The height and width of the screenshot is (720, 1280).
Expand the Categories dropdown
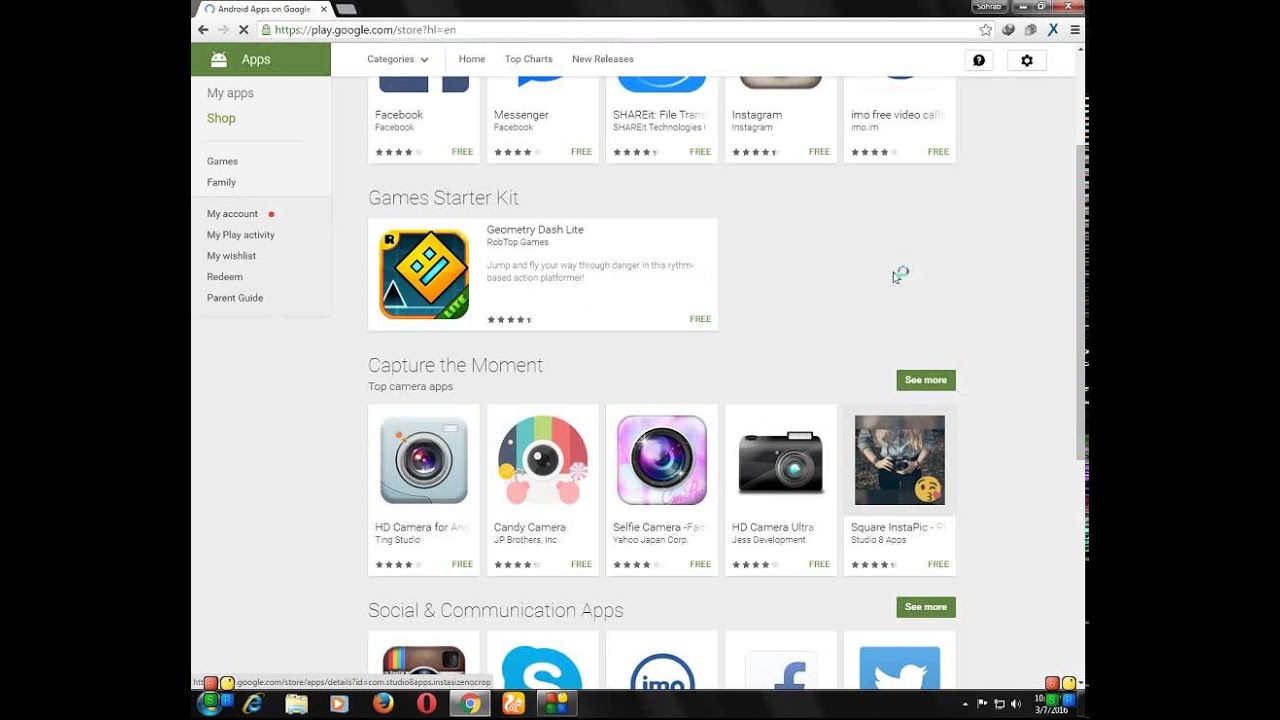(398, 59)
